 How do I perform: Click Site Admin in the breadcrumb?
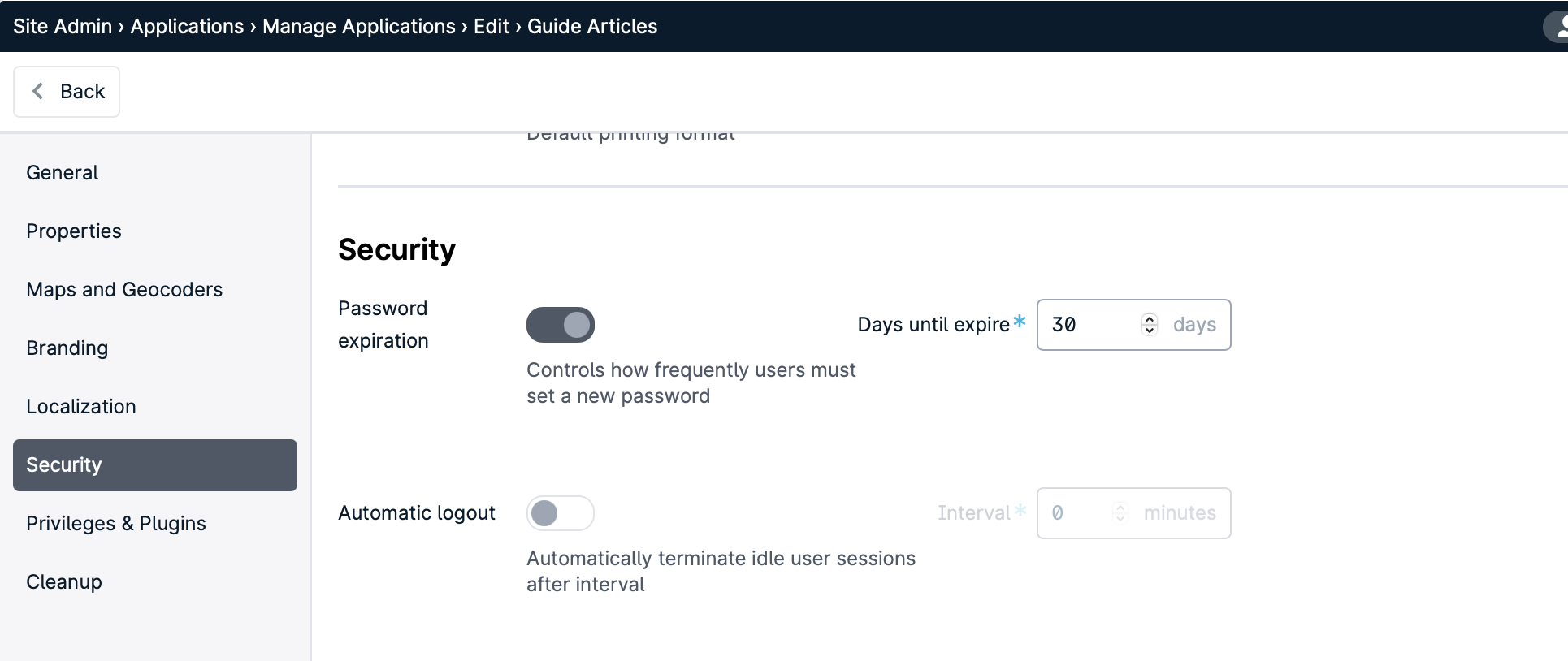pos(63,26)
